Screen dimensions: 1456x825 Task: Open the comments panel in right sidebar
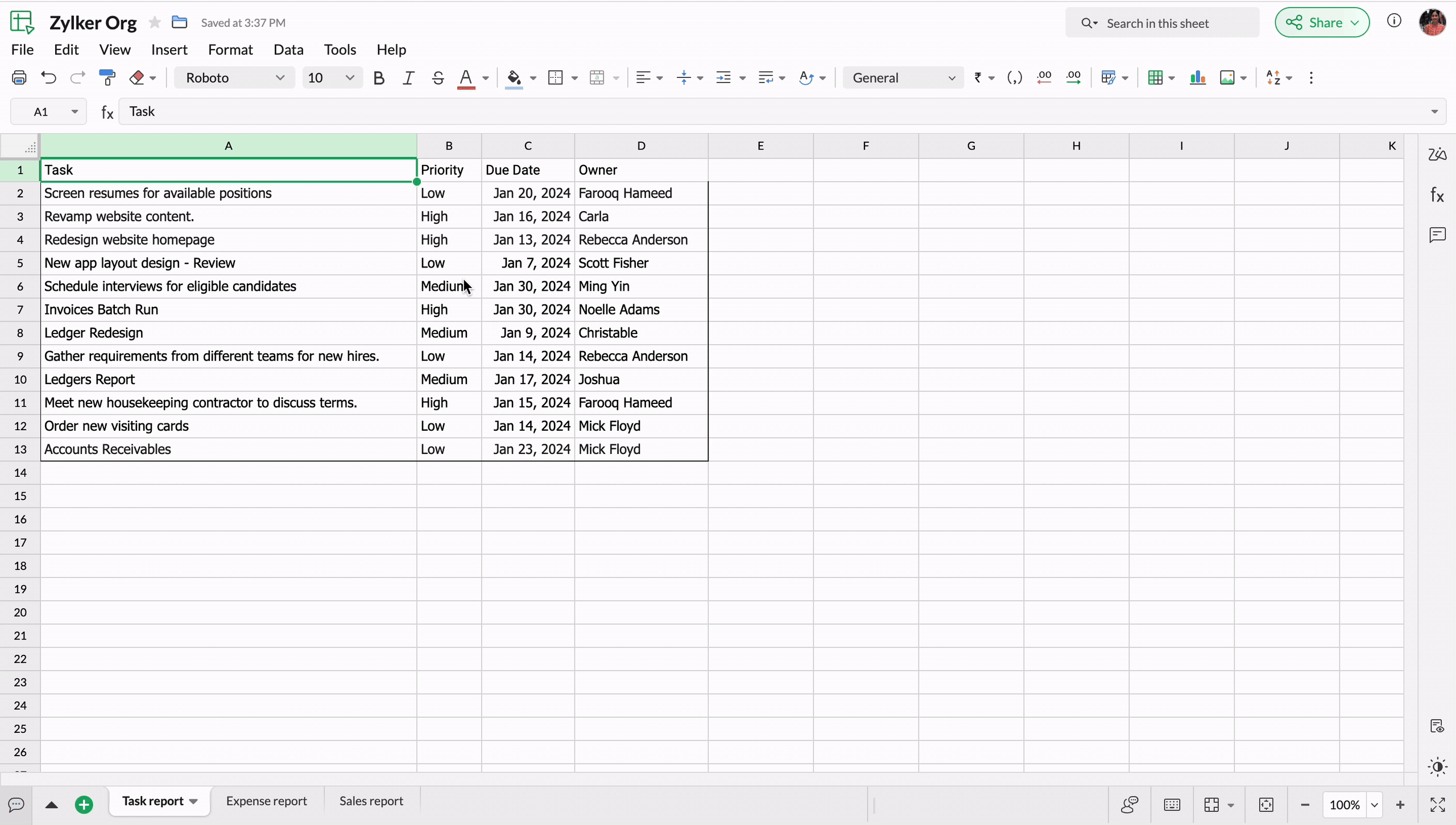pos(1437,234)
